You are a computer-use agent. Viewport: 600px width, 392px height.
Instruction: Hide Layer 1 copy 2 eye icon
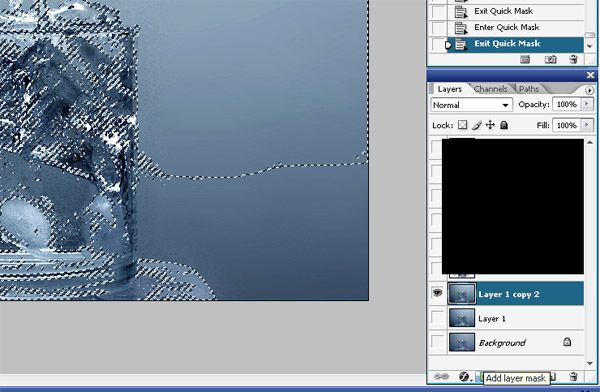[x=437, y=294]
